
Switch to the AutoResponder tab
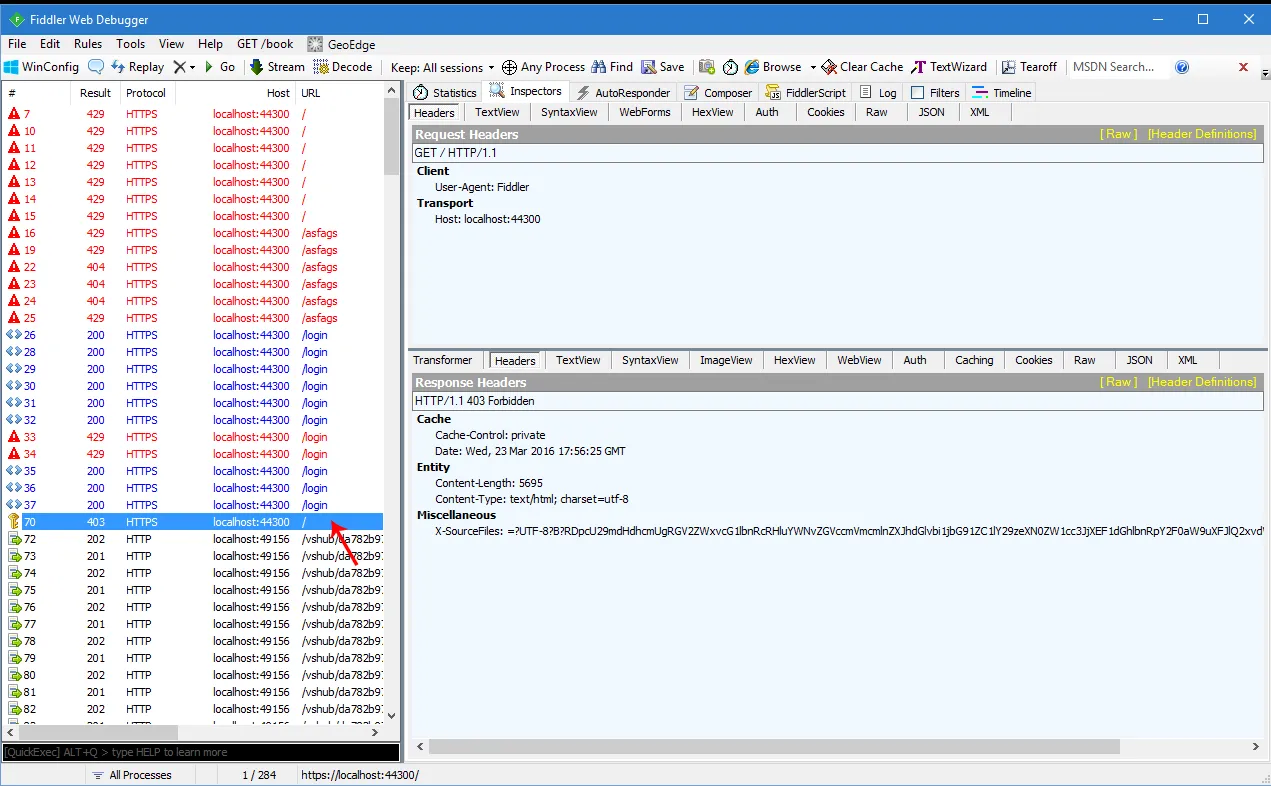click(622, 93)
